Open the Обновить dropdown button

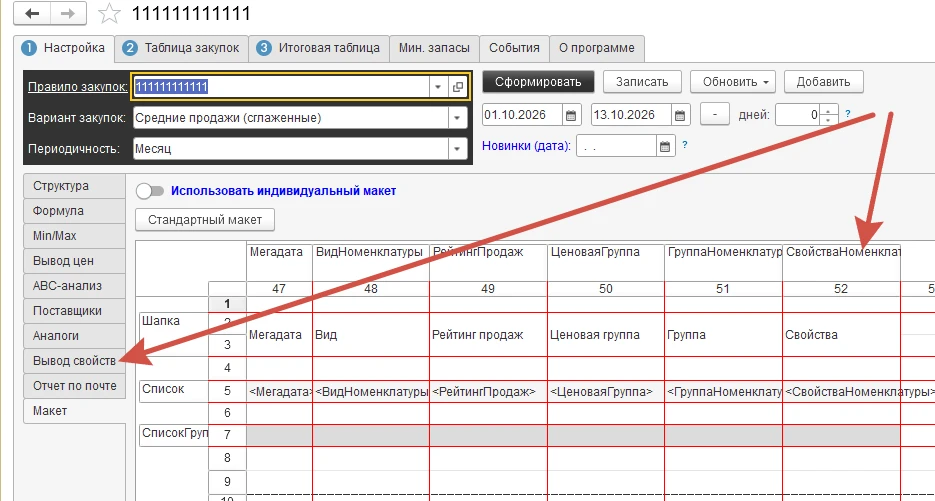coord(733,82)
